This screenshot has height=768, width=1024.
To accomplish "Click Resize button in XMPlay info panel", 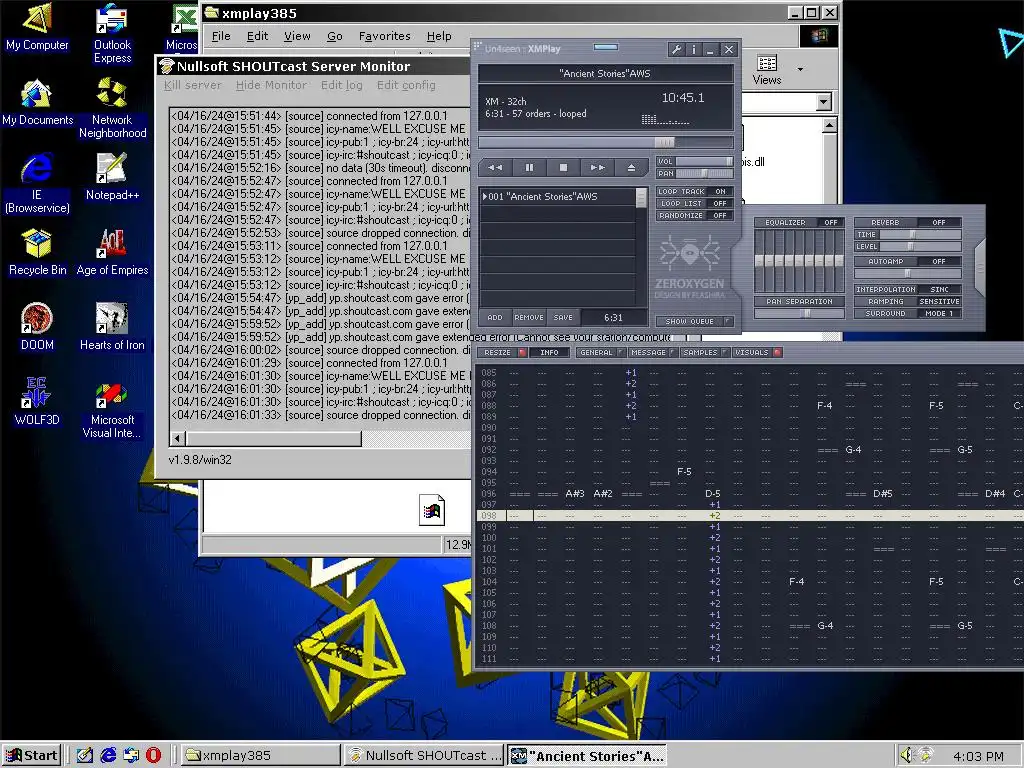I will pos(502,352).
